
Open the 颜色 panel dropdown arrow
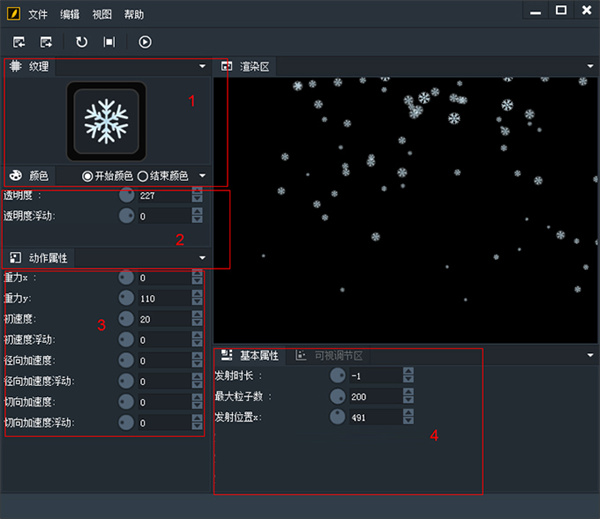(202, 176)
